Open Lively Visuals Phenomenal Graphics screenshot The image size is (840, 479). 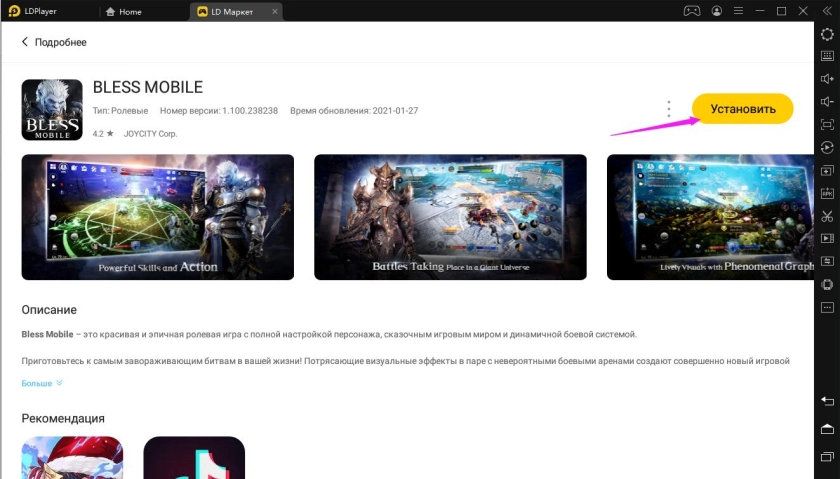point(710,217)
